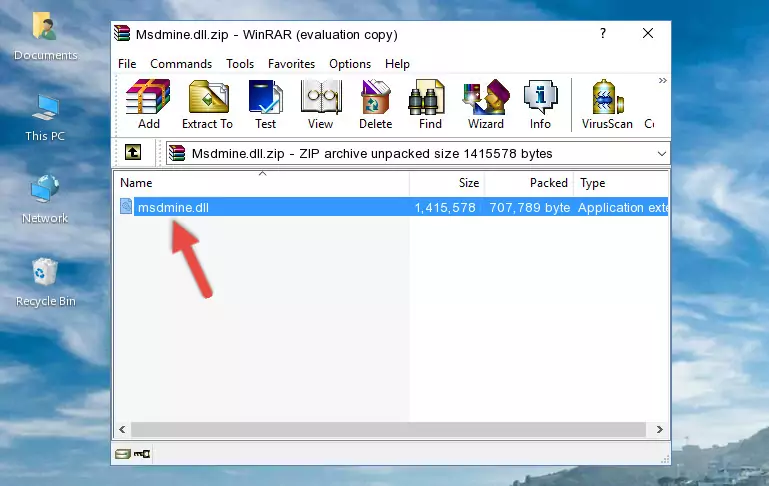Viewport: 769px width, 486px height.
Task: Show hidden toolbar buttons chevron
Action: (663, 80)
